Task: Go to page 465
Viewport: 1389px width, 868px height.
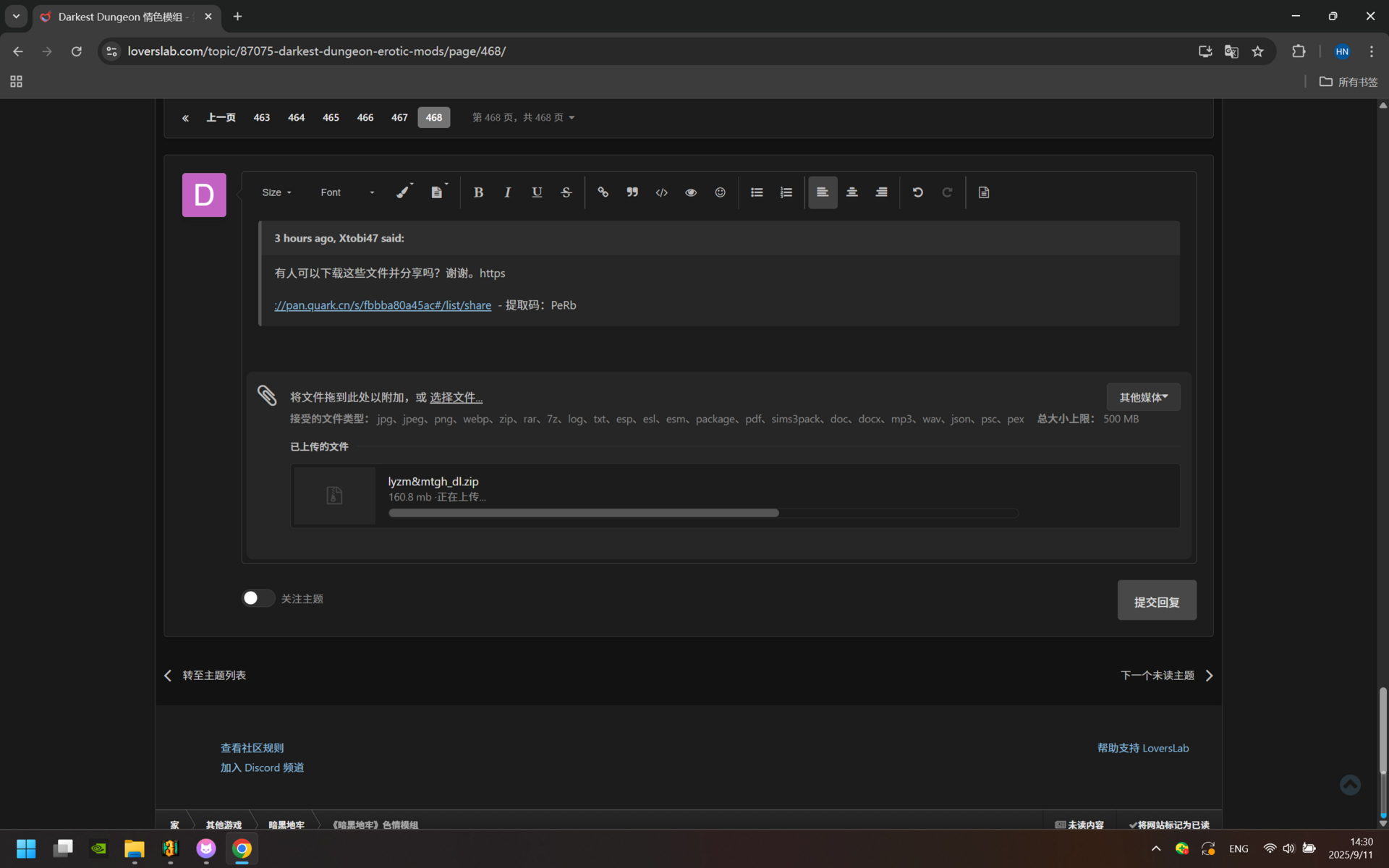Action: tap(331, 118)
